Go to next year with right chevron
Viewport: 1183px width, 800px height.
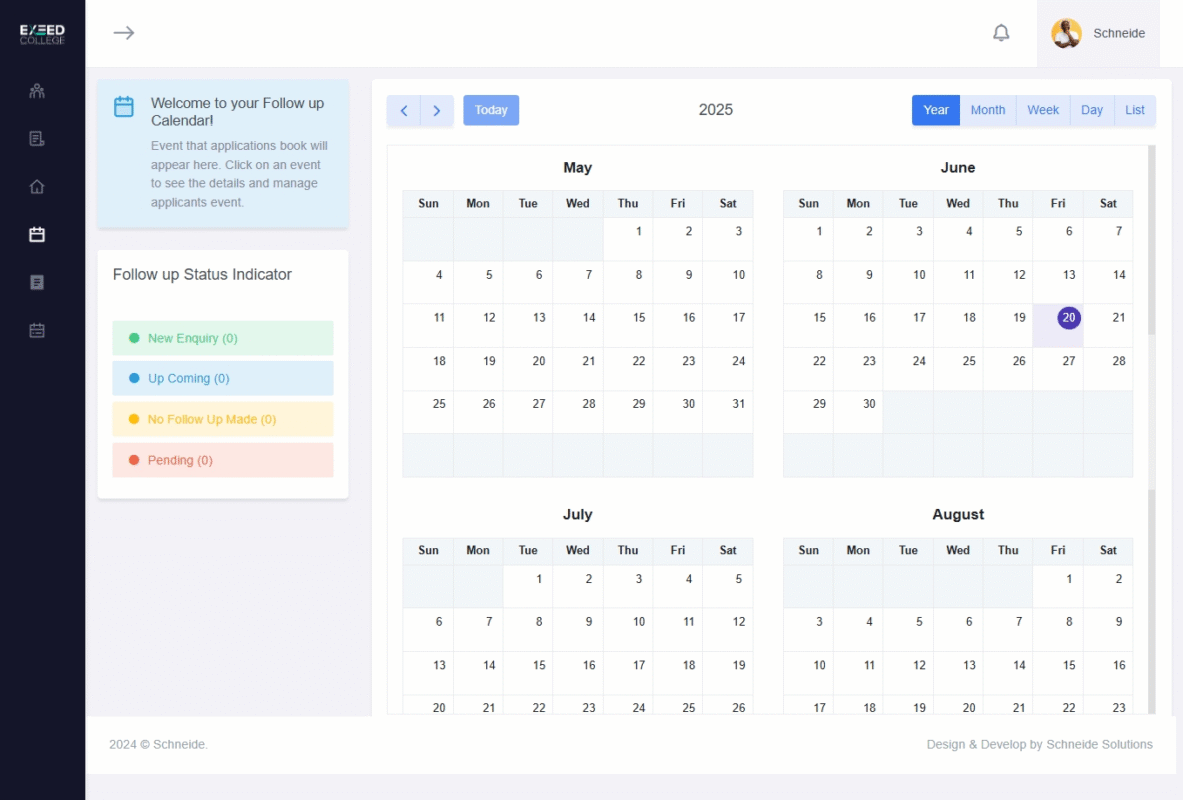click(437, 111)
